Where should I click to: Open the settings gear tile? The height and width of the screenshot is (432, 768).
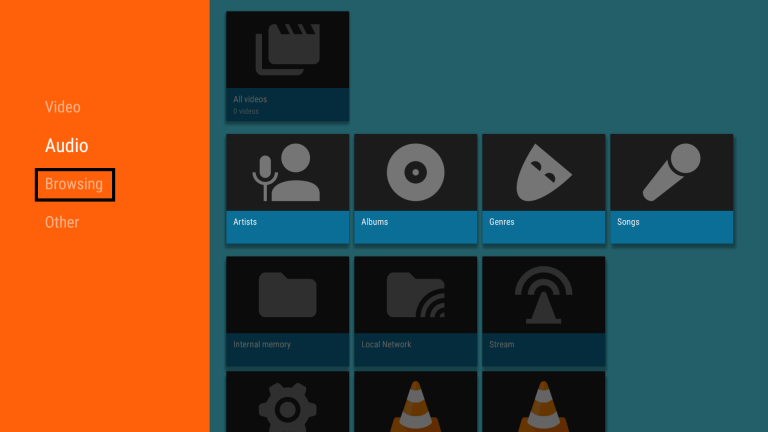point(288,405)
